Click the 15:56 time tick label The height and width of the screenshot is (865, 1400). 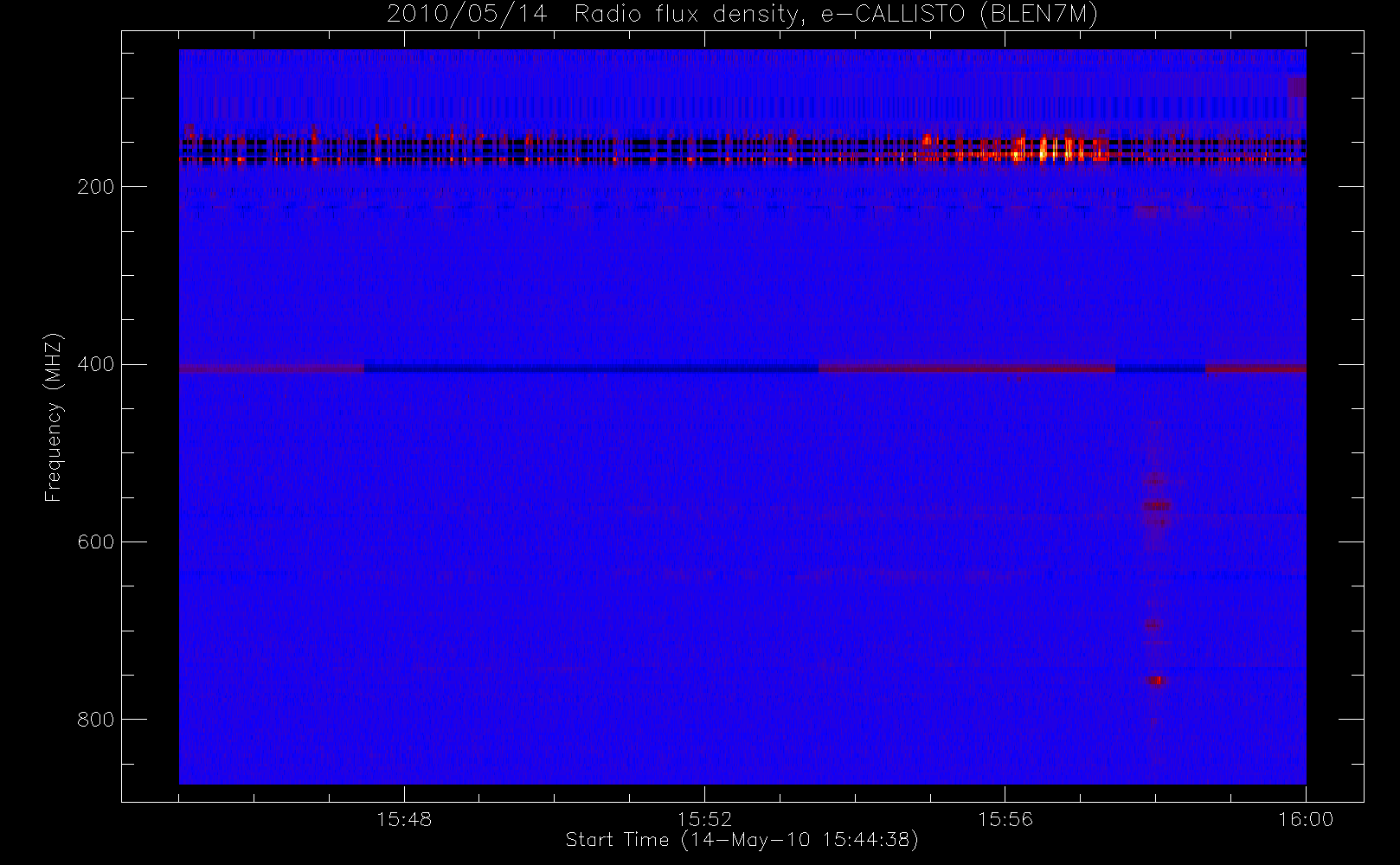(x=1005, y=819)
